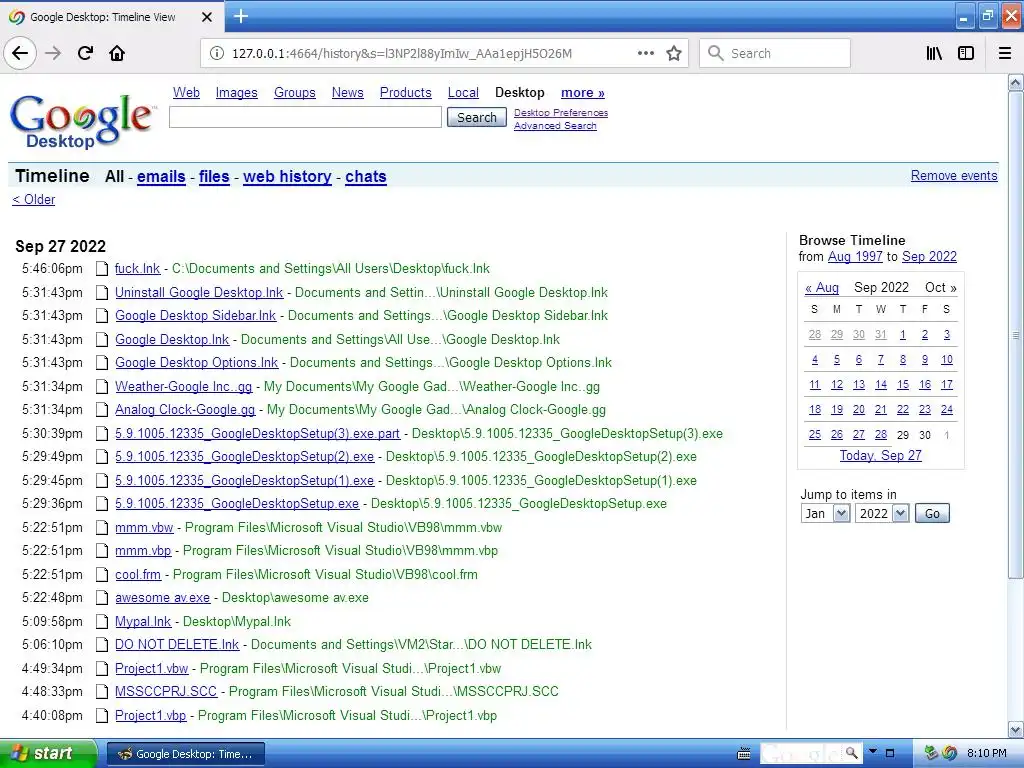Click file icon beside cool.frm
Image resolution: width=1024 pixels, height=768 pixels.
(x=101, y=574)
